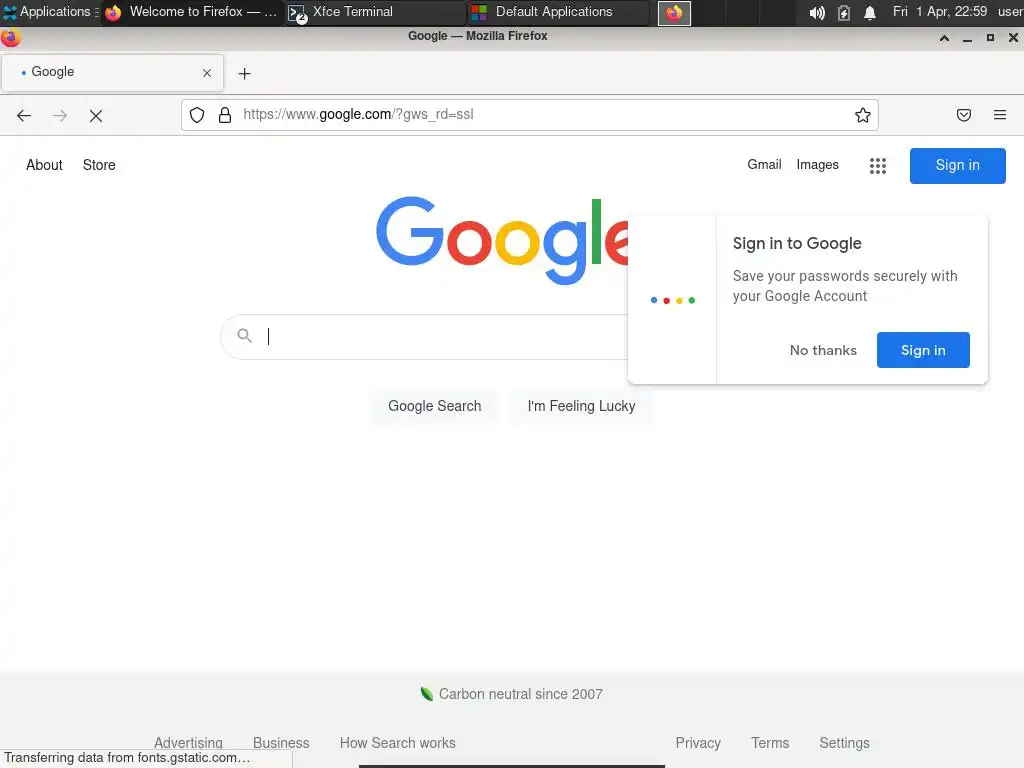
Task: Click I'm Feeling Lucky button
Action: (581, 406)
